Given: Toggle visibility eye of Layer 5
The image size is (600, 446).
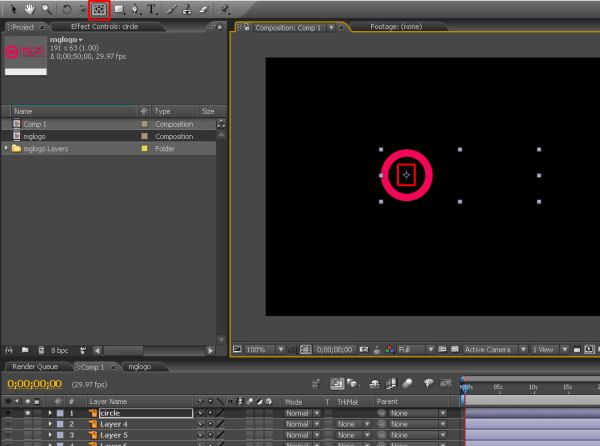Looking at the screenshot, I should click(x=8, y=435).
